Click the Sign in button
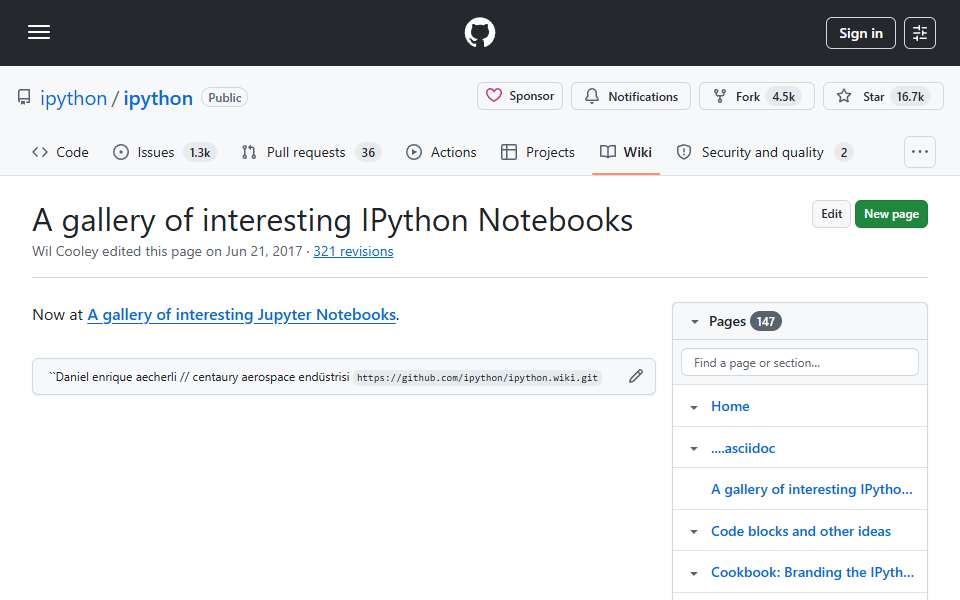 coord(860,33)
